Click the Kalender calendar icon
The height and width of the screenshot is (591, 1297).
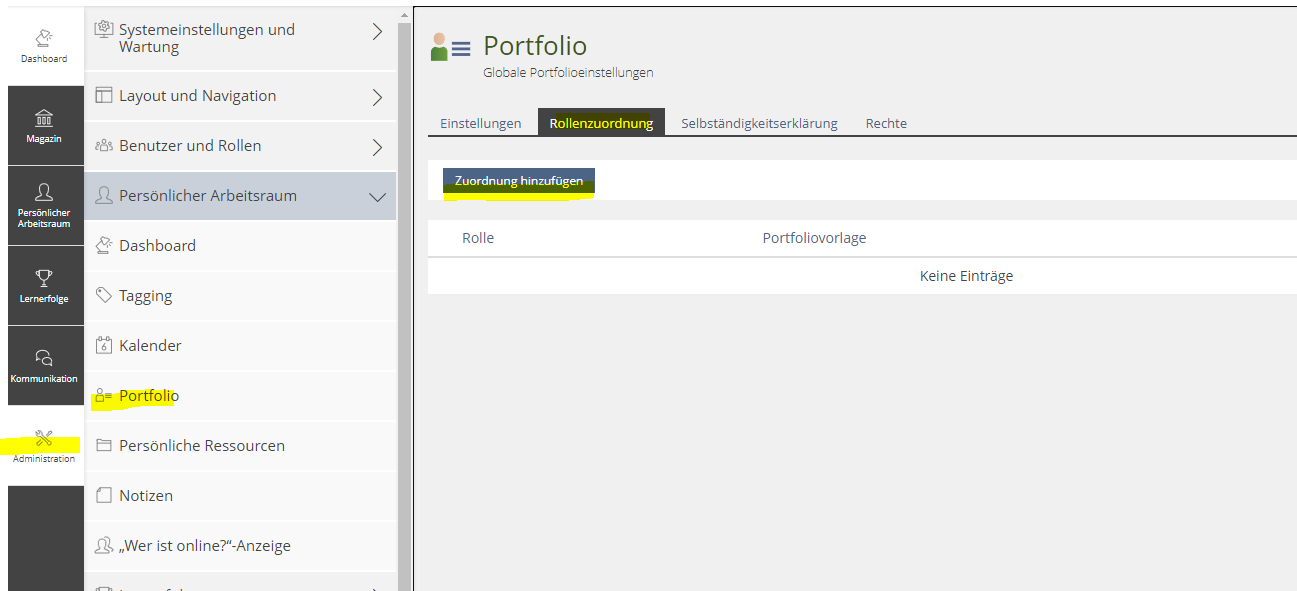pyautogui.click(x=103, y=345)
